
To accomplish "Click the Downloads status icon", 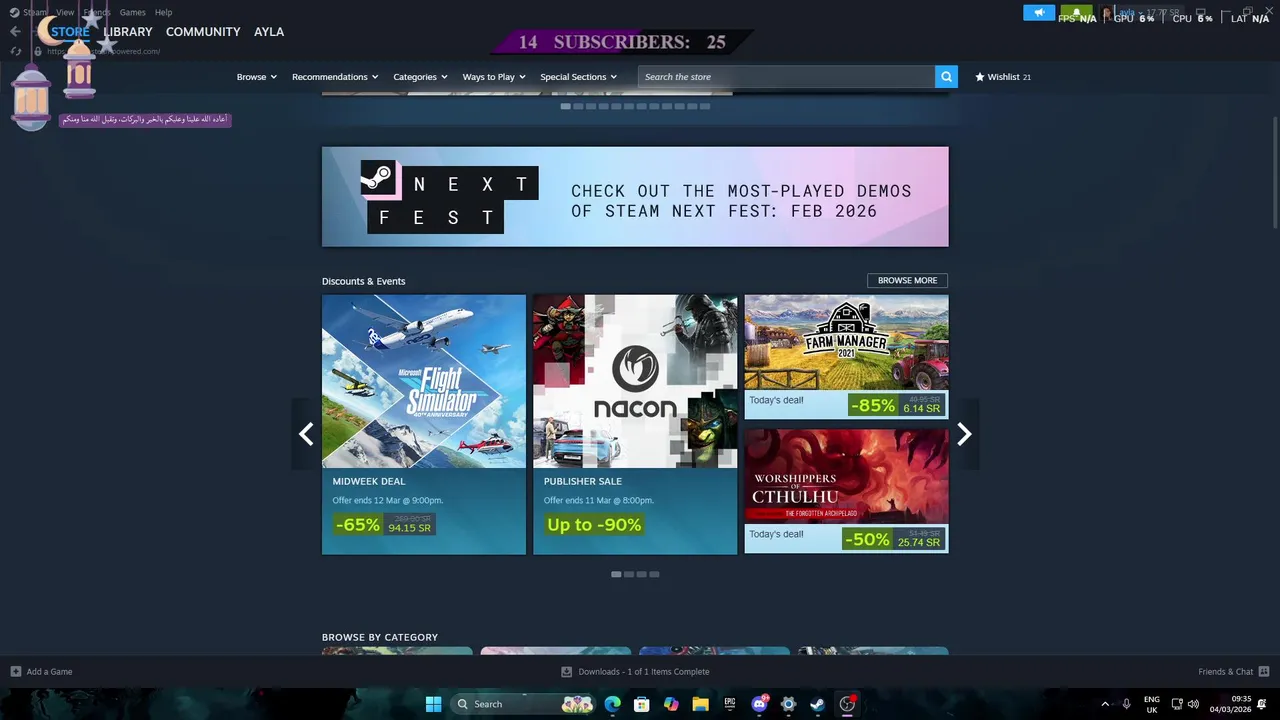I will point(567,672).
